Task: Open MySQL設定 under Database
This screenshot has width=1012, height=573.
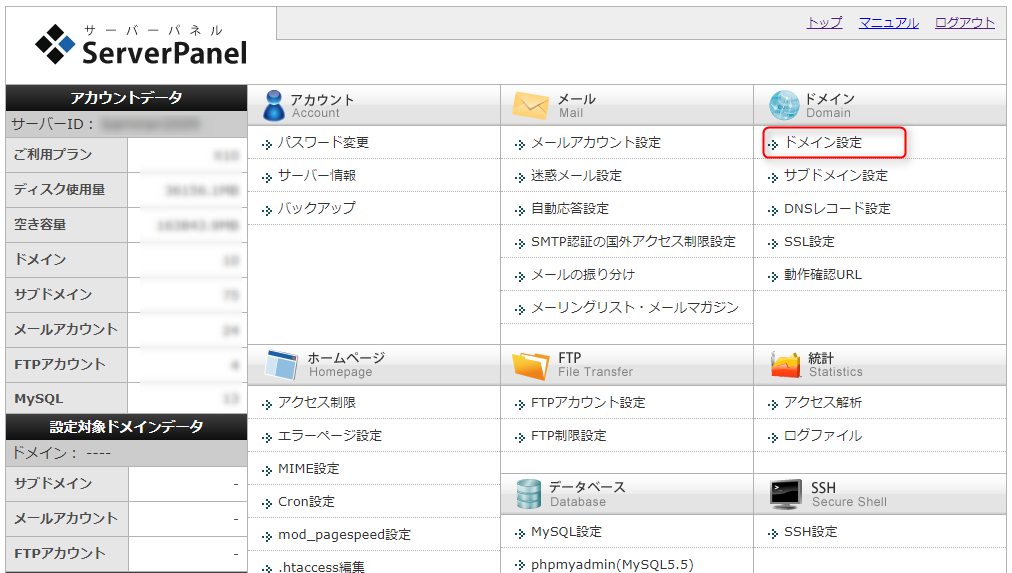Action: pyautogui.click(x=566, y=532)
